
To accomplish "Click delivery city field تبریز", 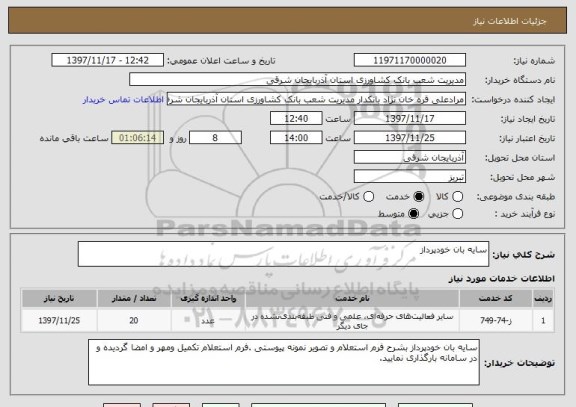I will coord(410,177).
